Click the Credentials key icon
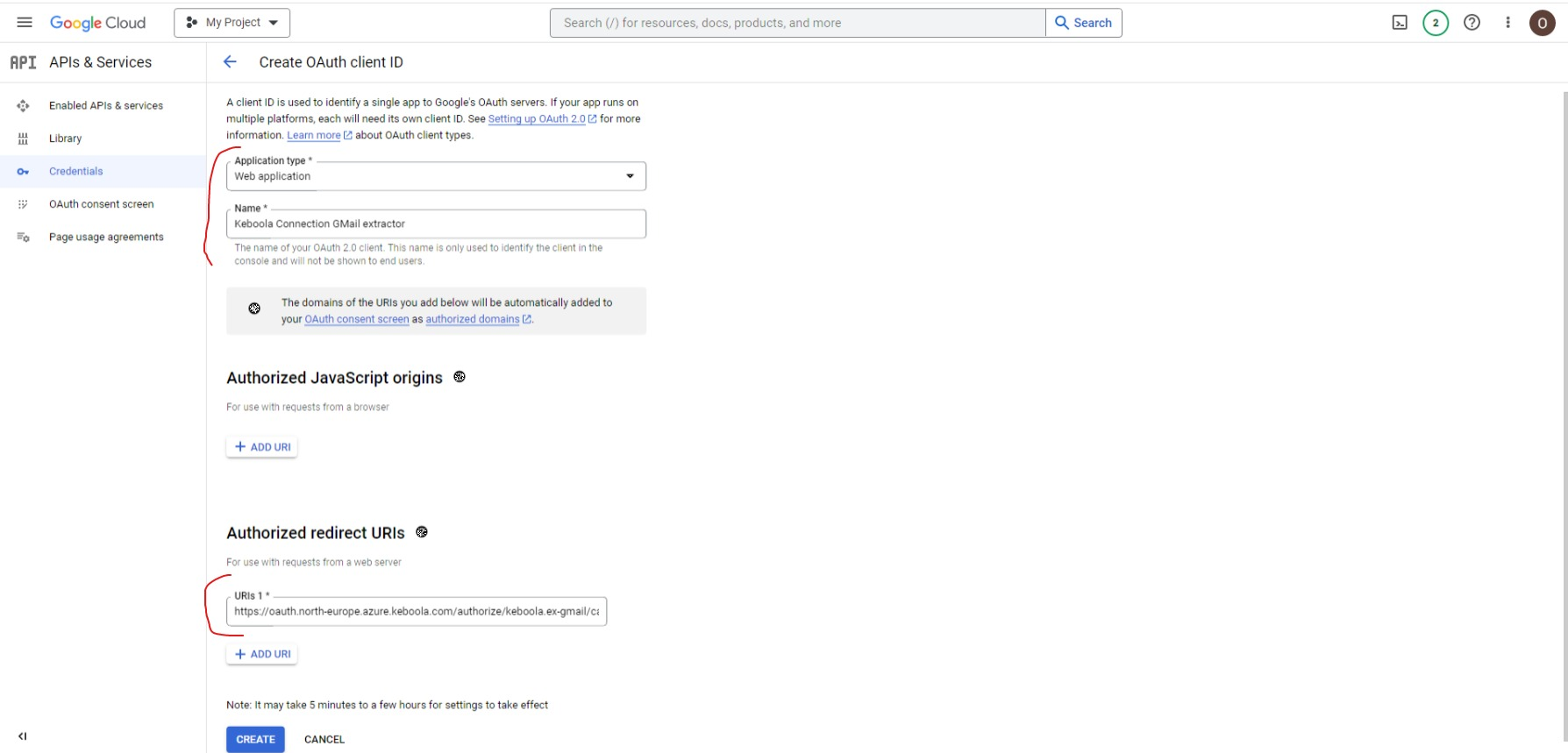Screen dimensions: 1568x753 click(23, 171)
